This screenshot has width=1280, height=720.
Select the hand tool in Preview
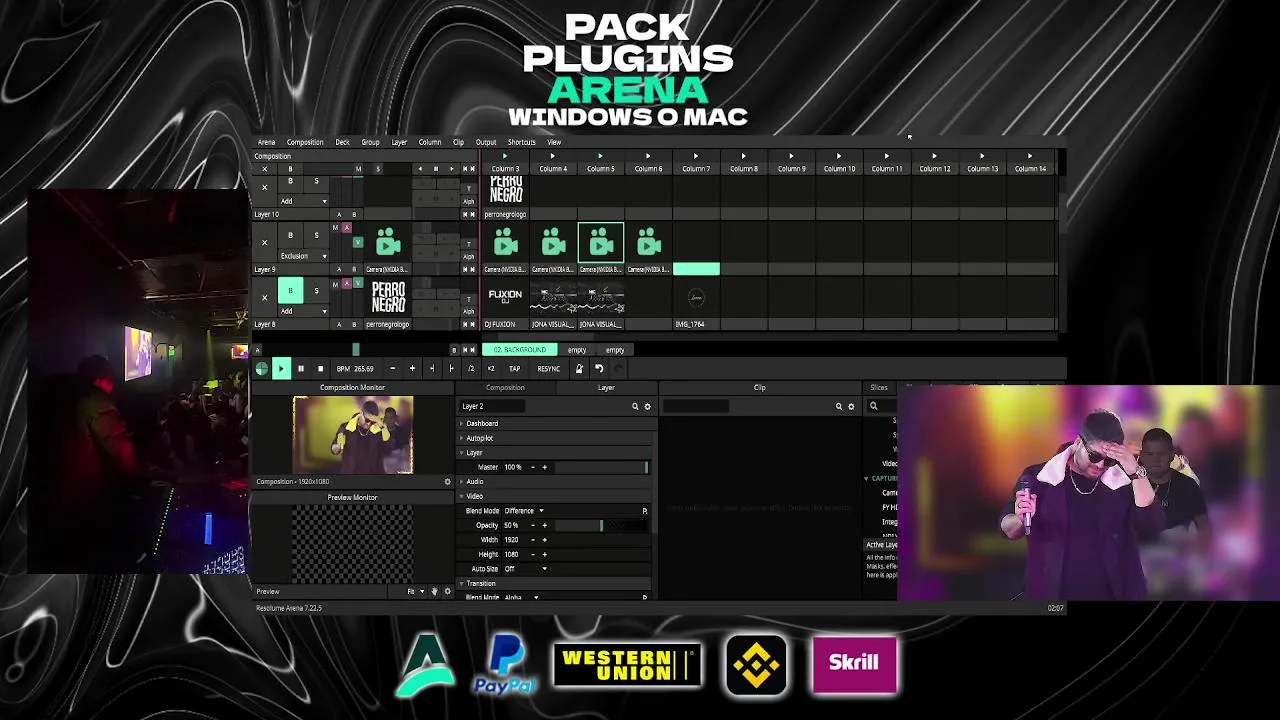tap(434, 592)
